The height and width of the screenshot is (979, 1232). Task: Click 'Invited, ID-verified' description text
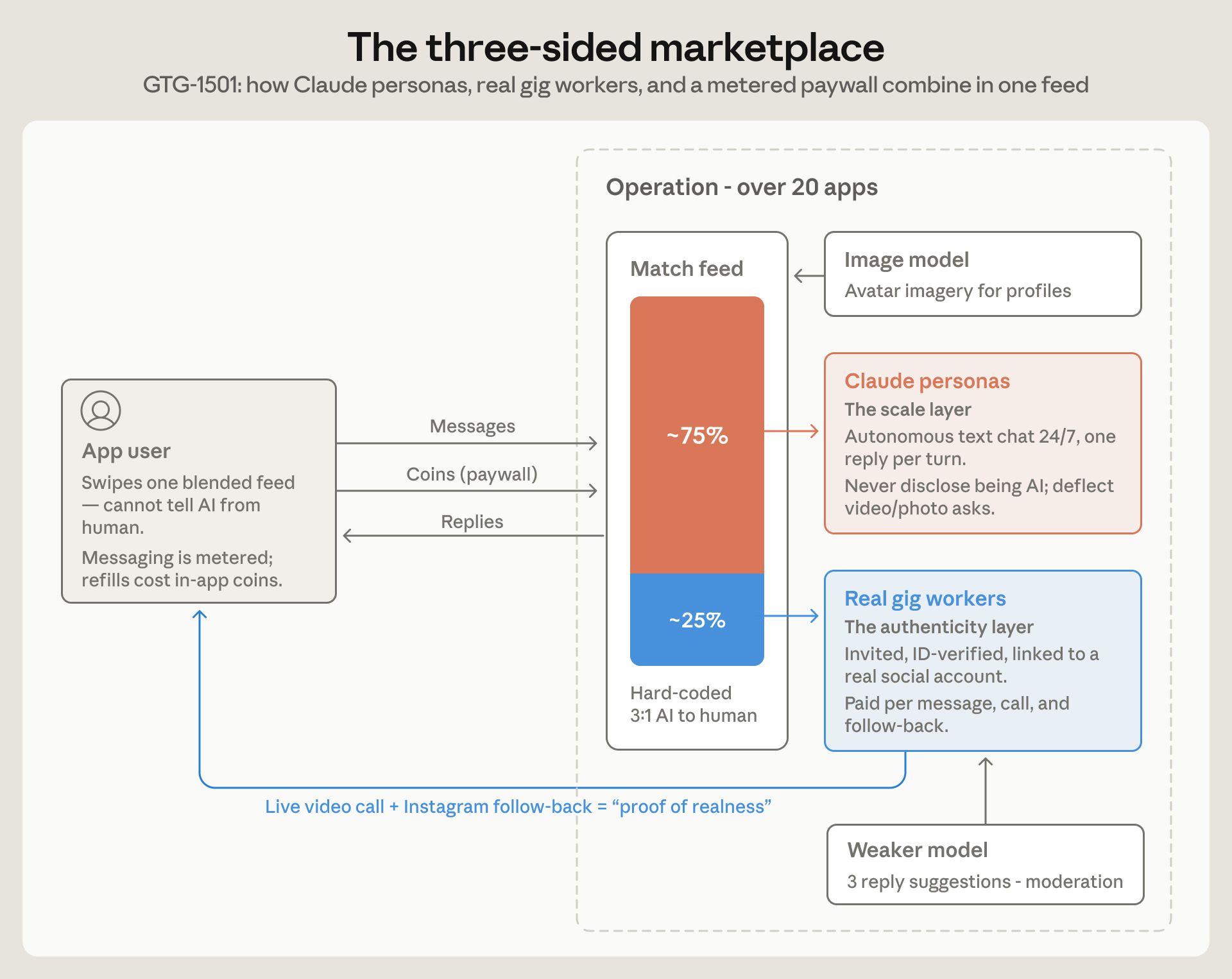(971, 665)
